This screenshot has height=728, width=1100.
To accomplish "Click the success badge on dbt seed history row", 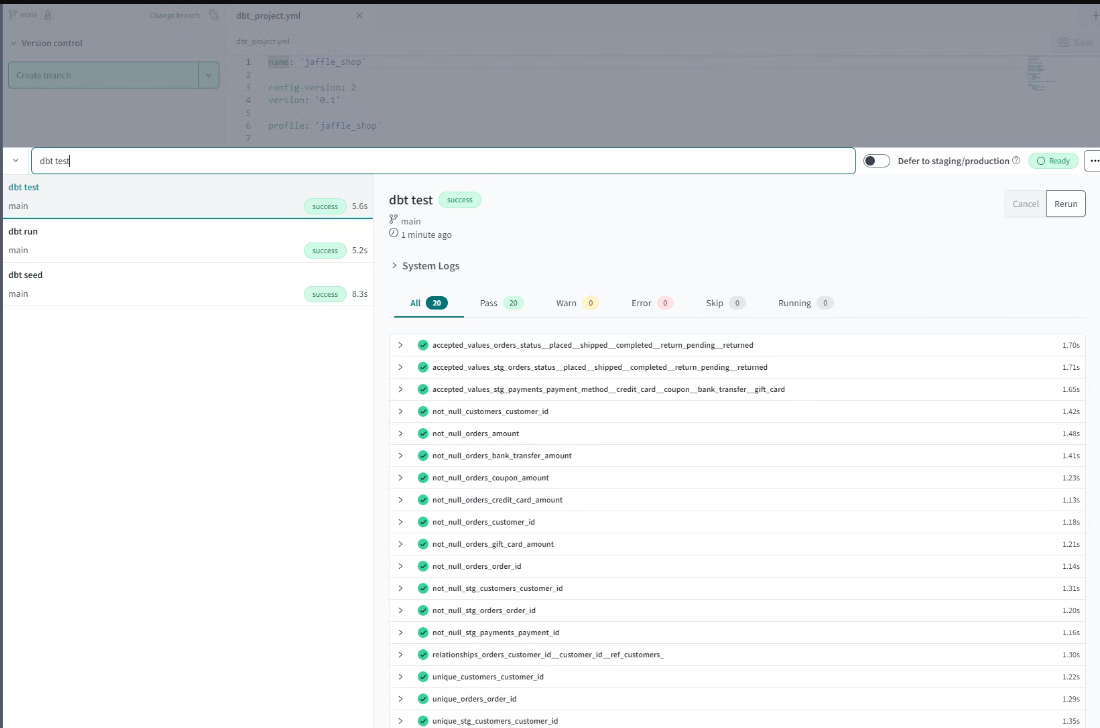I will (325, 295).
